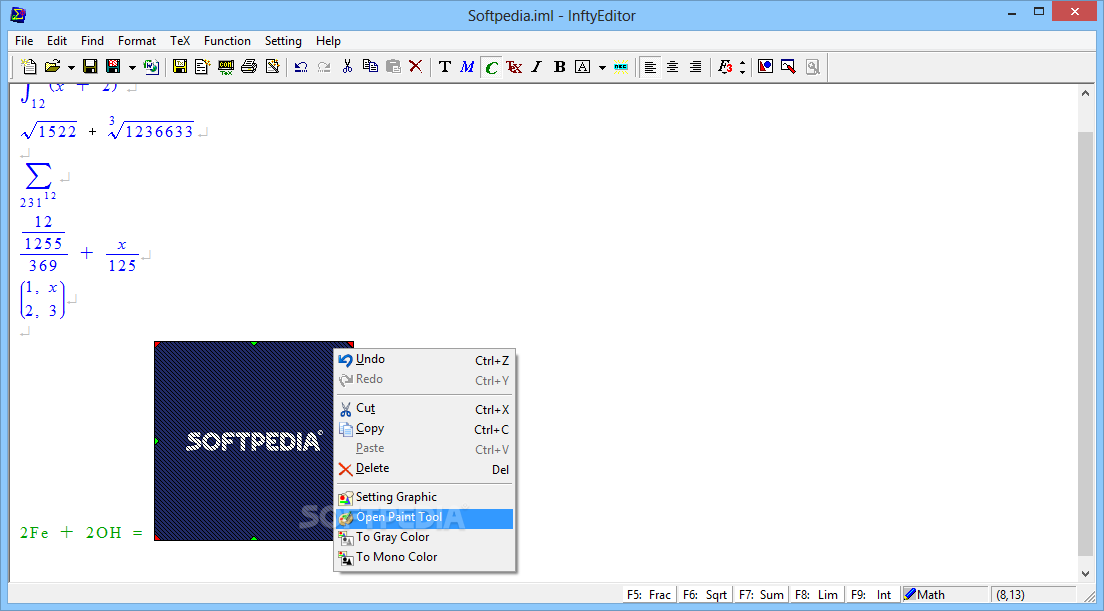Click the 2Fe + 2OH chemical formula
Image resolution: width=1104 pixels, height=611 pixels.
[x=81, y=532]
